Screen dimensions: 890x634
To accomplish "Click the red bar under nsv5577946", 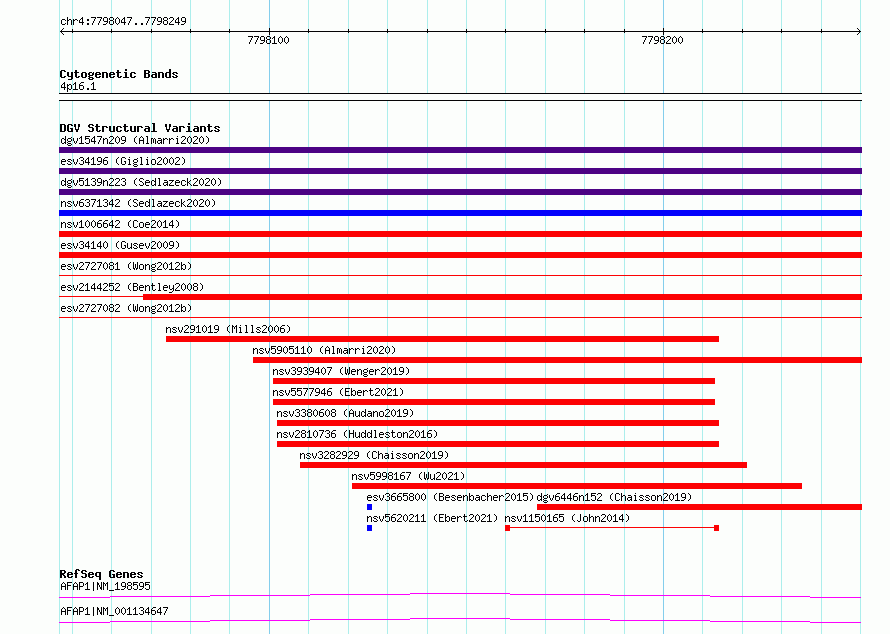I will (x=494, y=402).
